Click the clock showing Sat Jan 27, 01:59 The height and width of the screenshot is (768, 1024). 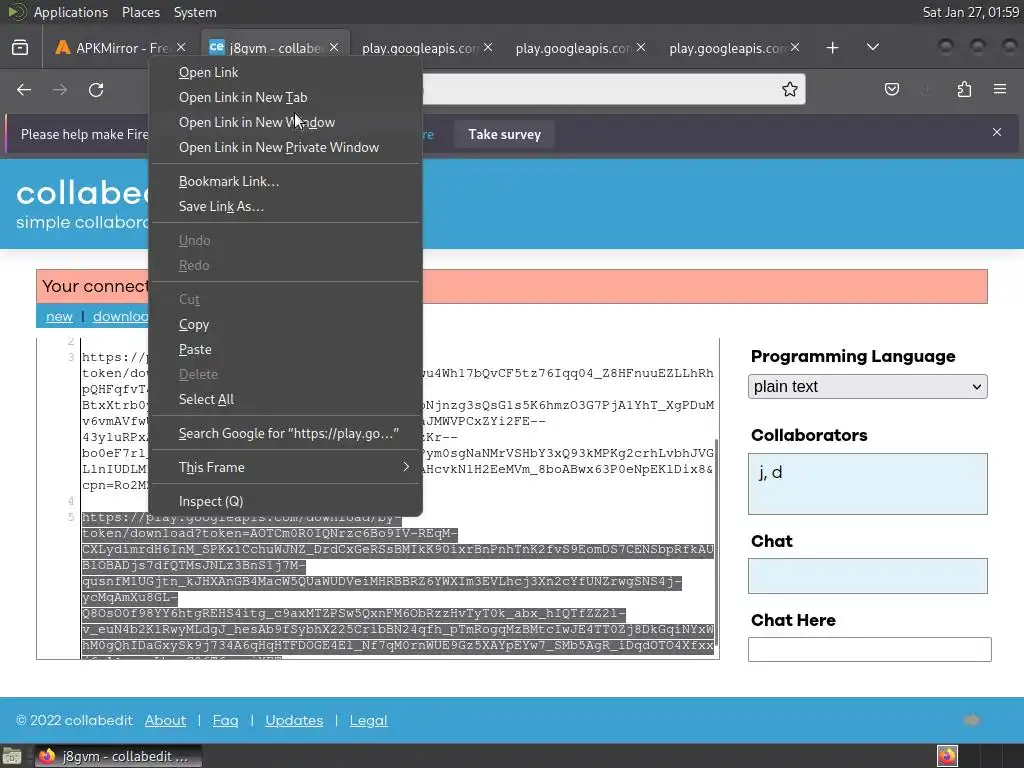(x=970, y=12)
